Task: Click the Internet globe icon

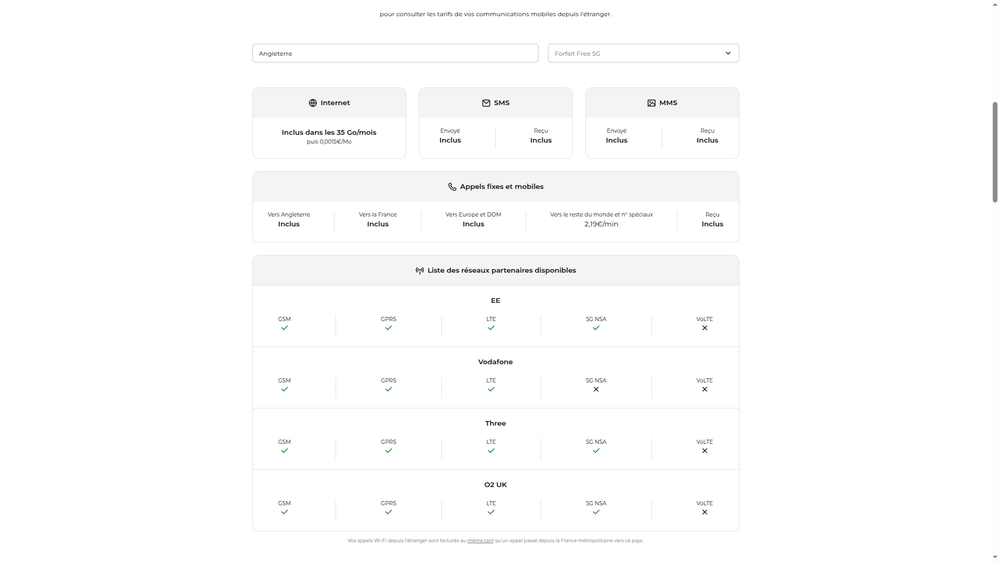Action: (313, 103)
